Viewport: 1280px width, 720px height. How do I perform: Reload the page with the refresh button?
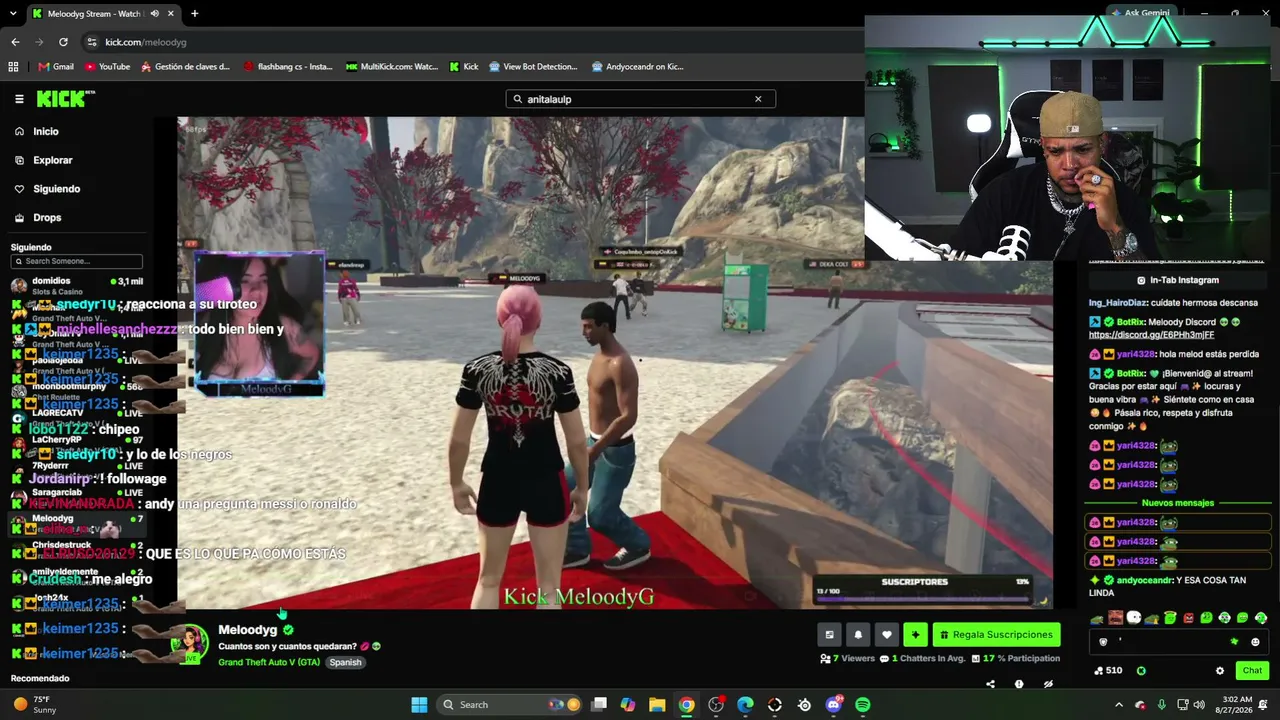click(63, 42)
